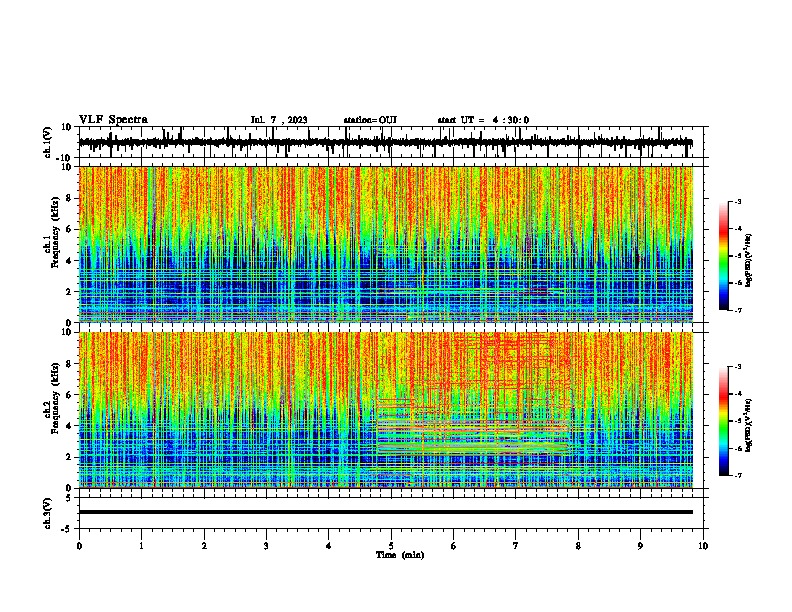Click the time axis tick label "5"

(391, 546)
